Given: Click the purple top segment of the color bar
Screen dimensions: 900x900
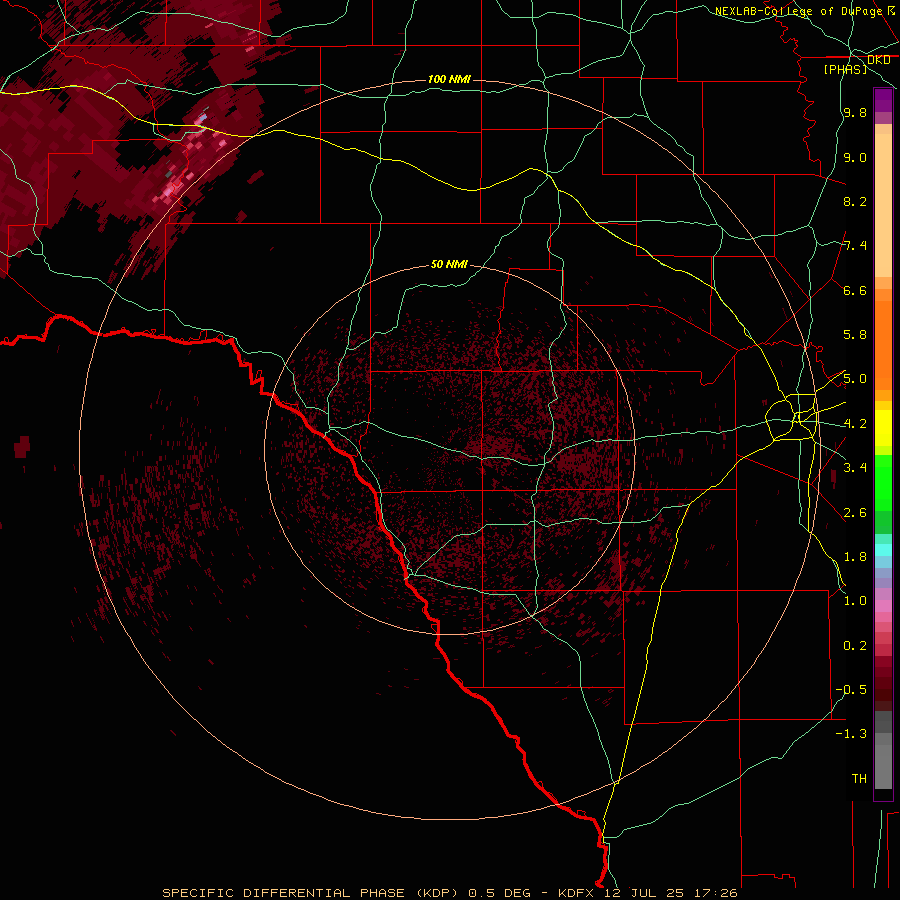Looking at the screenshot, I should [883, 100].
